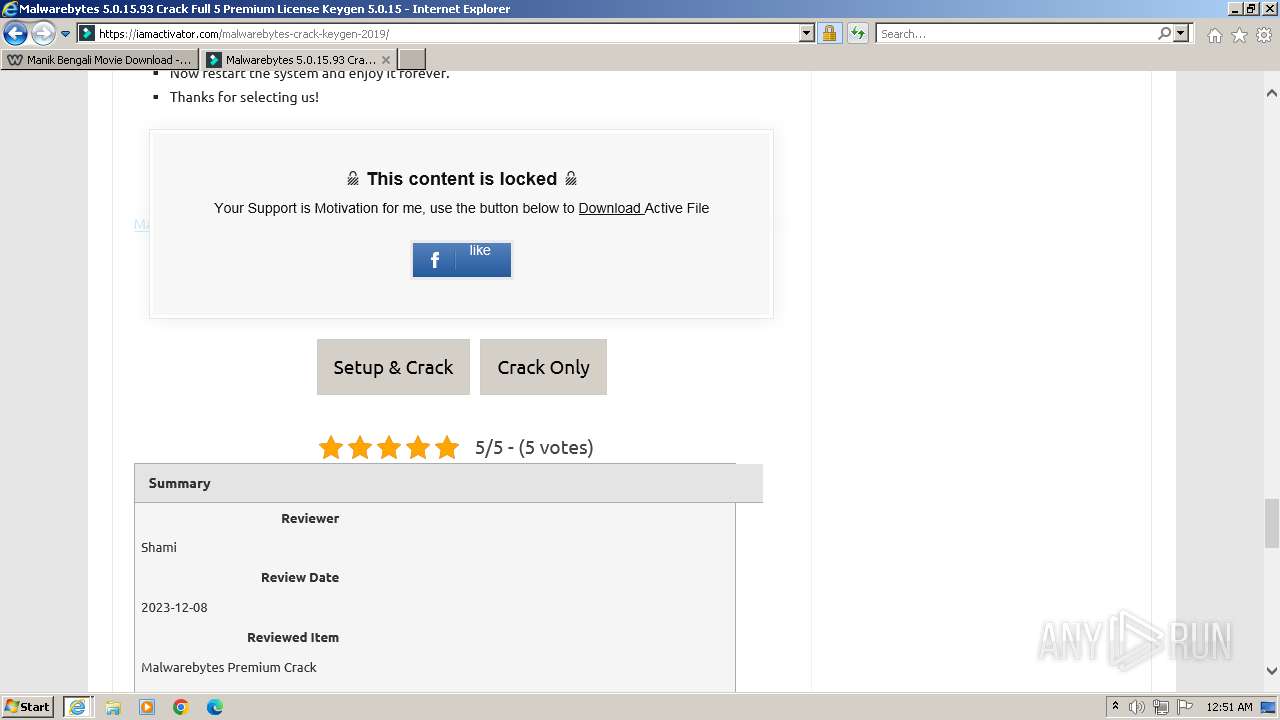Click the 'This content is locked' heading

[462, 179]
